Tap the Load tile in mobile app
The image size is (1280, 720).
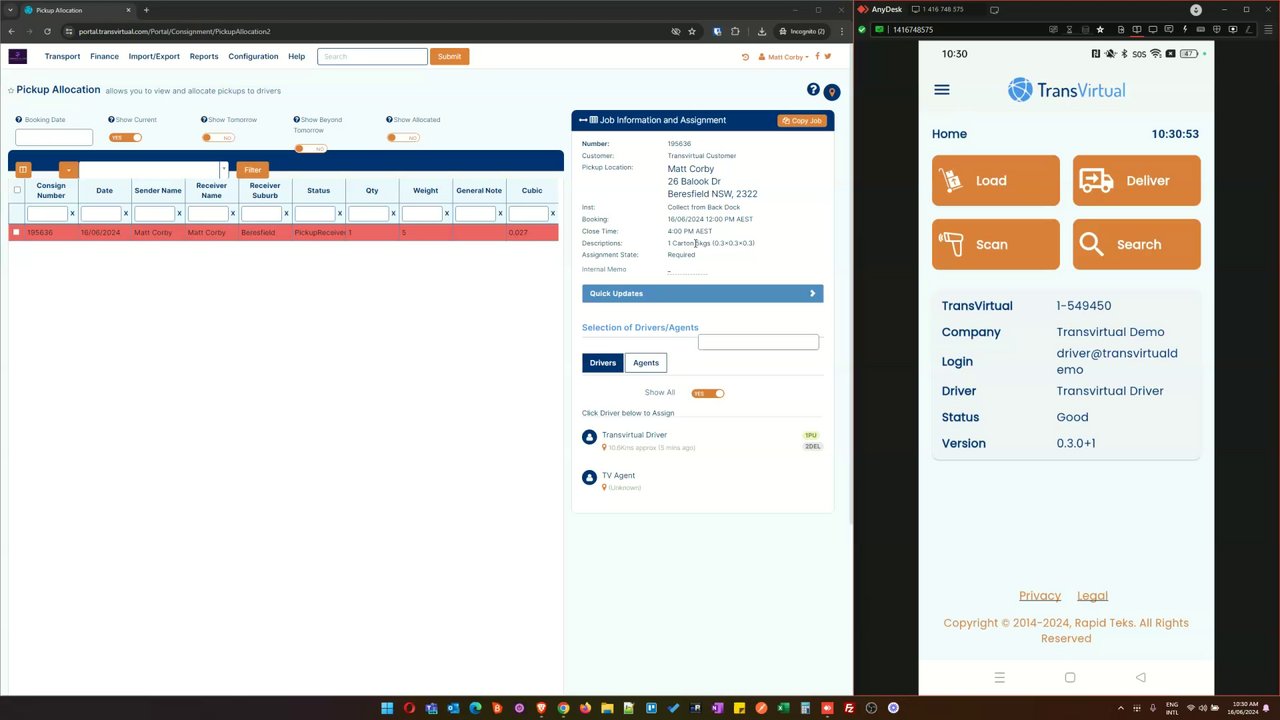tap(995, 180)
